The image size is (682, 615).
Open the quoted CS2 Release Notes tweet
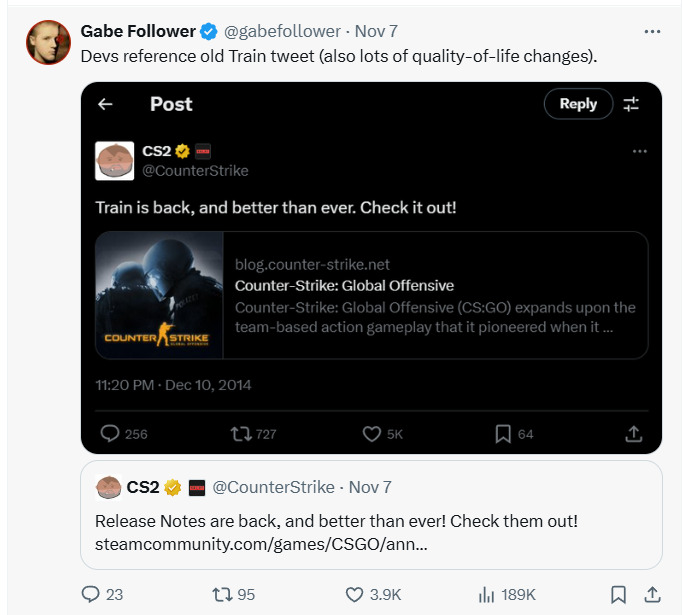click(371, 520)
